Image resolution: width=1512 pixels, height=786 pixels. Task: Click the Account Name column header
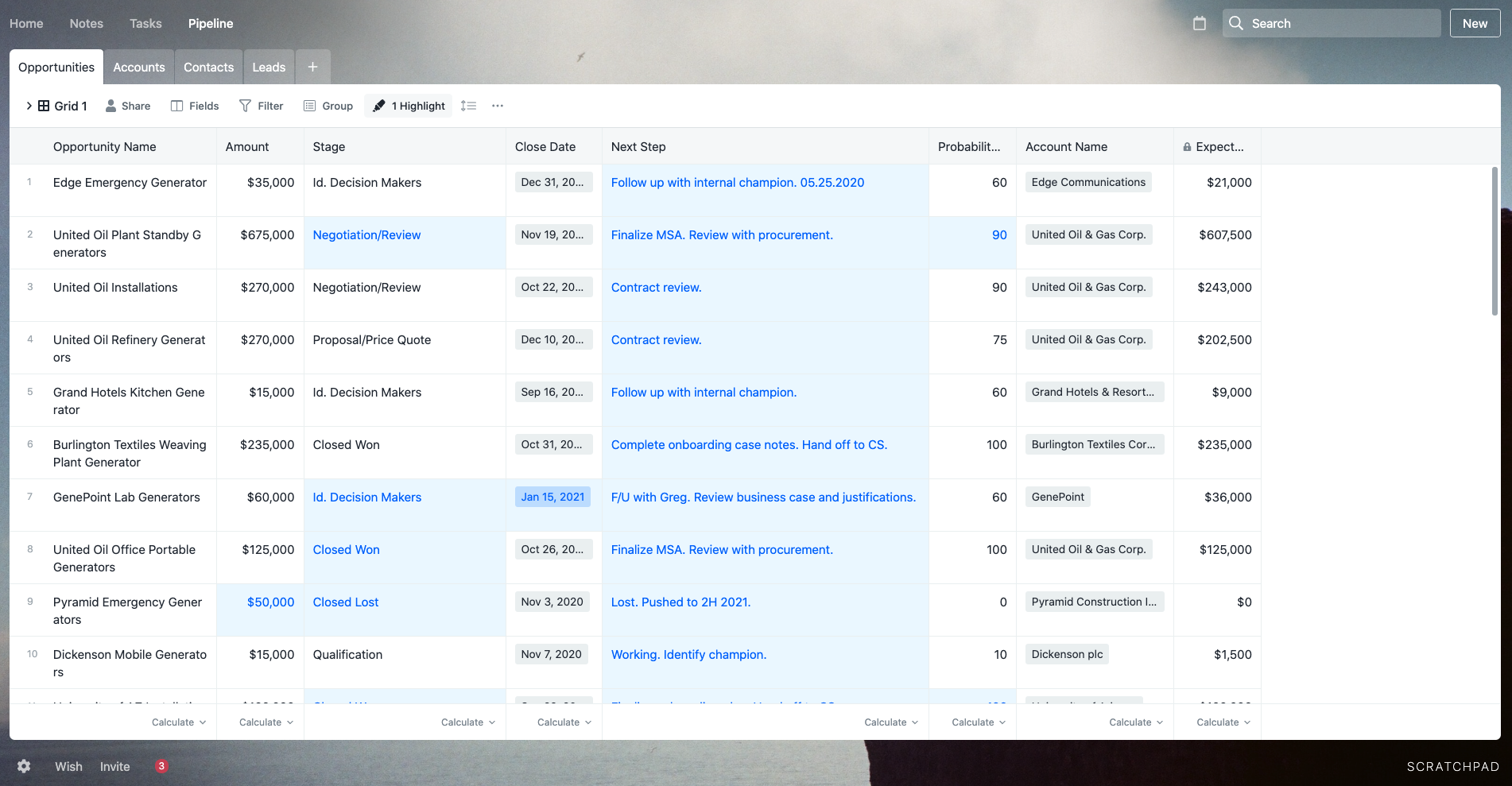pyautogui.click(x=1066, y=147)
